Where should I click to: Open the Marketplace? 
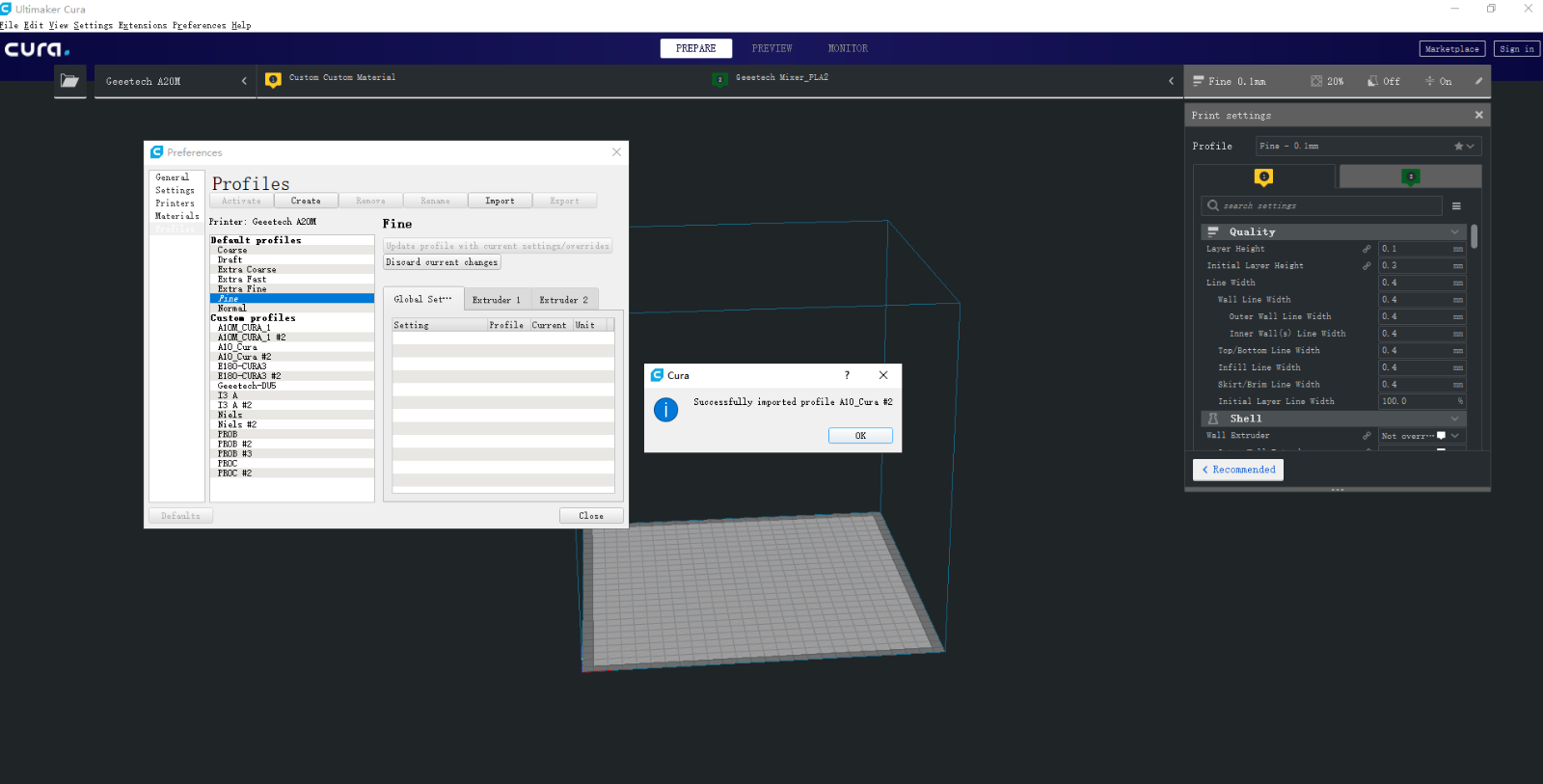pos(1452,48)
